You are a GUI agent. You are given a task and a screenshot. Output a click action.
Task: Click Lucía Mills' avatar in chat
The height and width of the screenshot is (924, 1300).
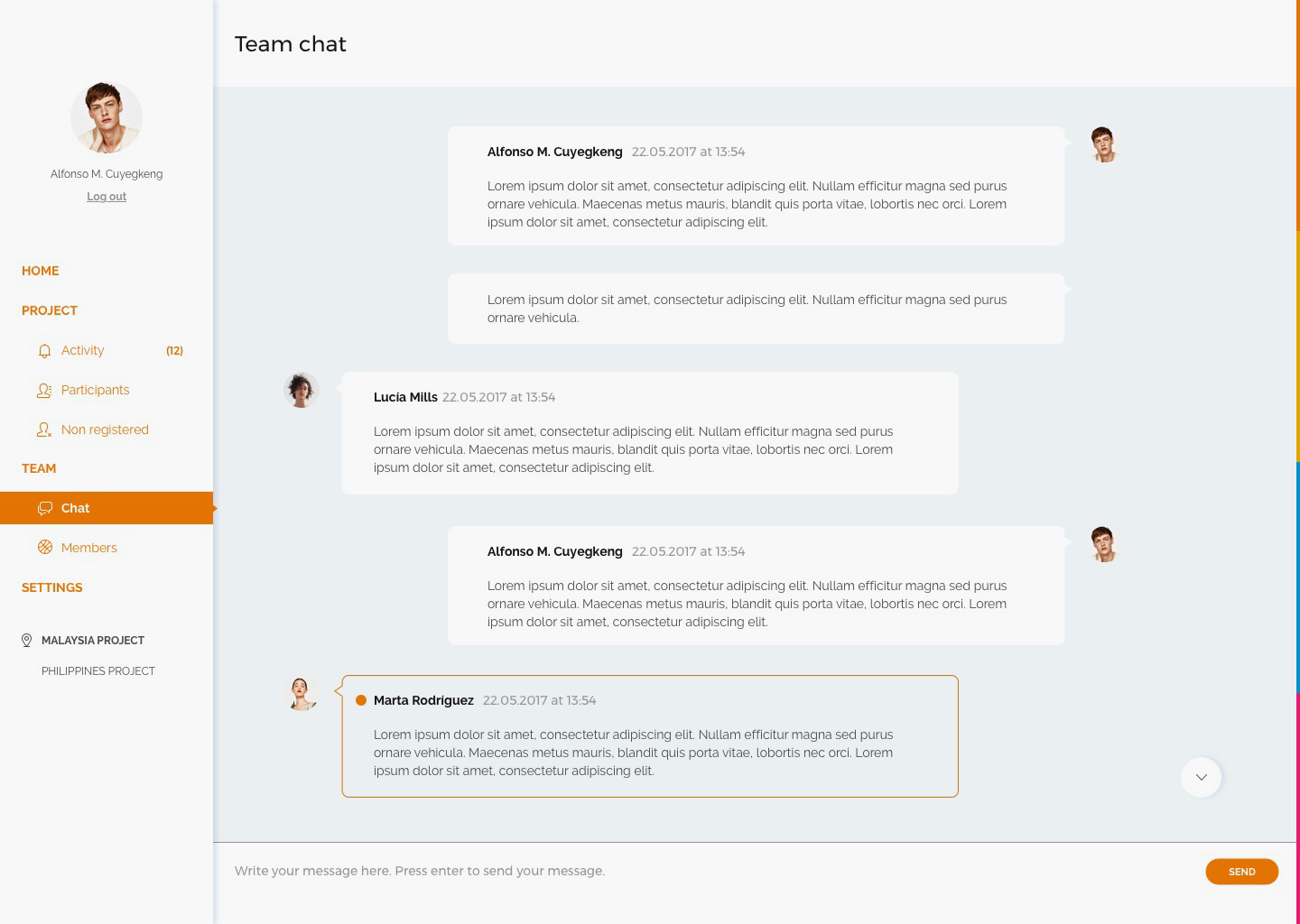(302, 390)
